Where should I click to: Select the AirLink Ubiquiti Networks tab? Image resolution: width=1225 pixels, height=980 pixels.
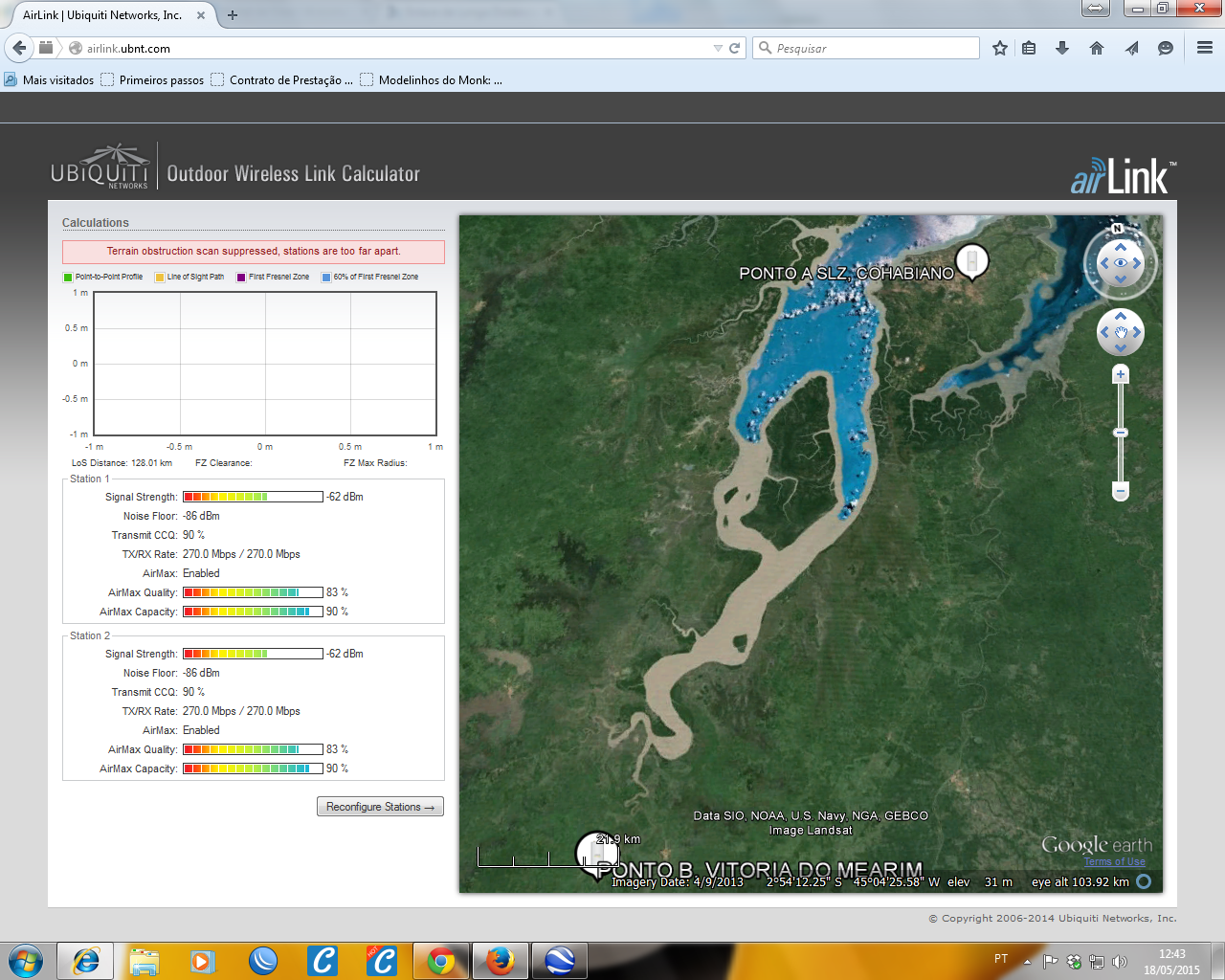coord(102,15)
